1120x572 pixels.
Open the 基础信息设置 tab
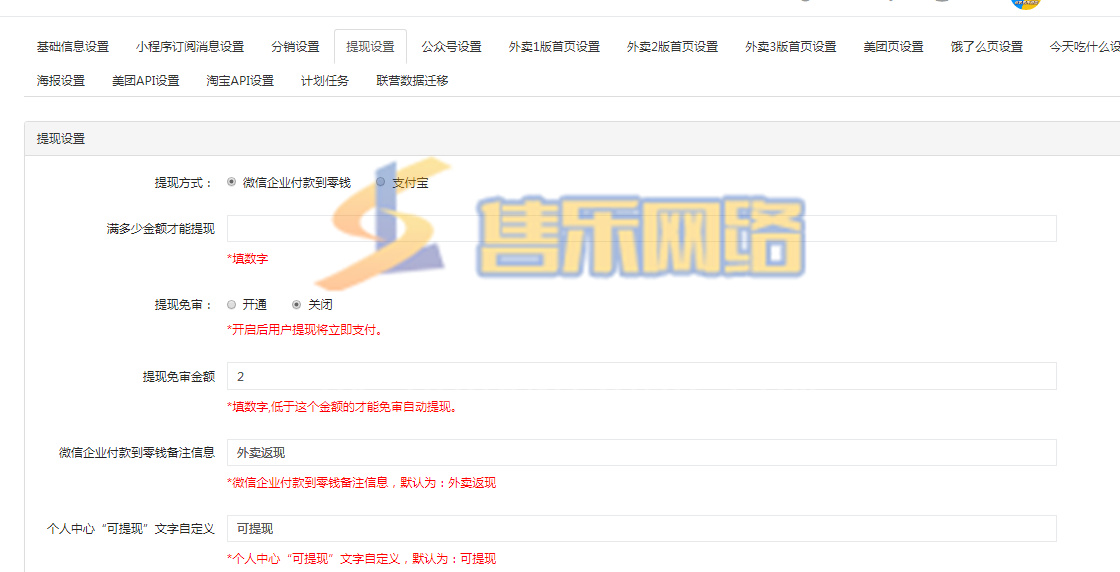(x=73, y=47)
